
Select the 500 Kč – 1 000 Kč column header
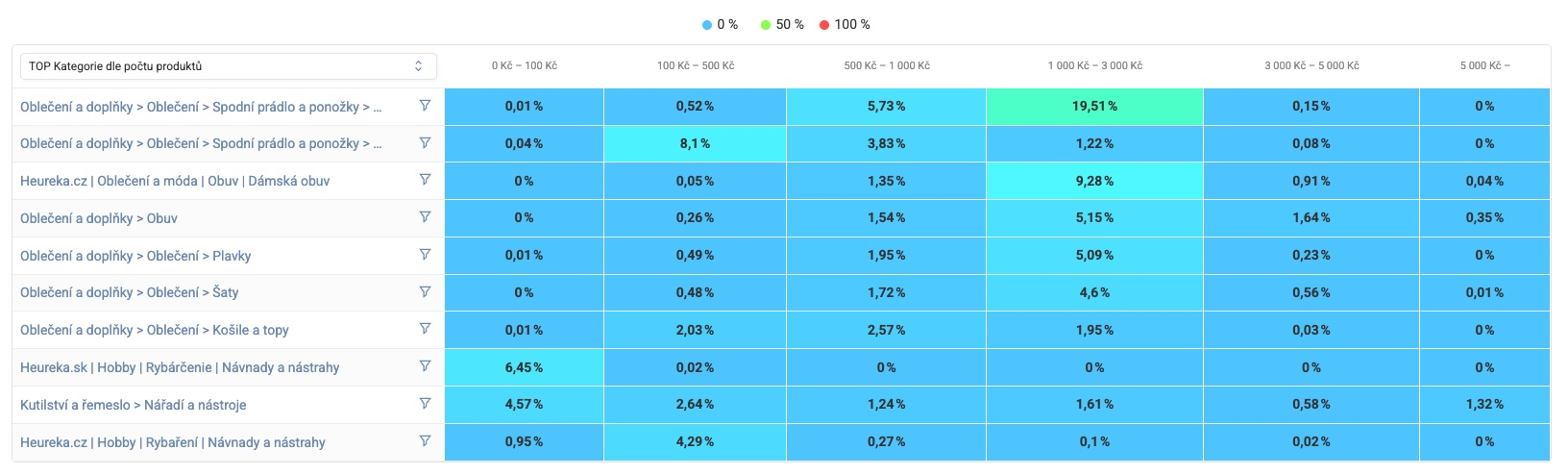click(886, 66)
